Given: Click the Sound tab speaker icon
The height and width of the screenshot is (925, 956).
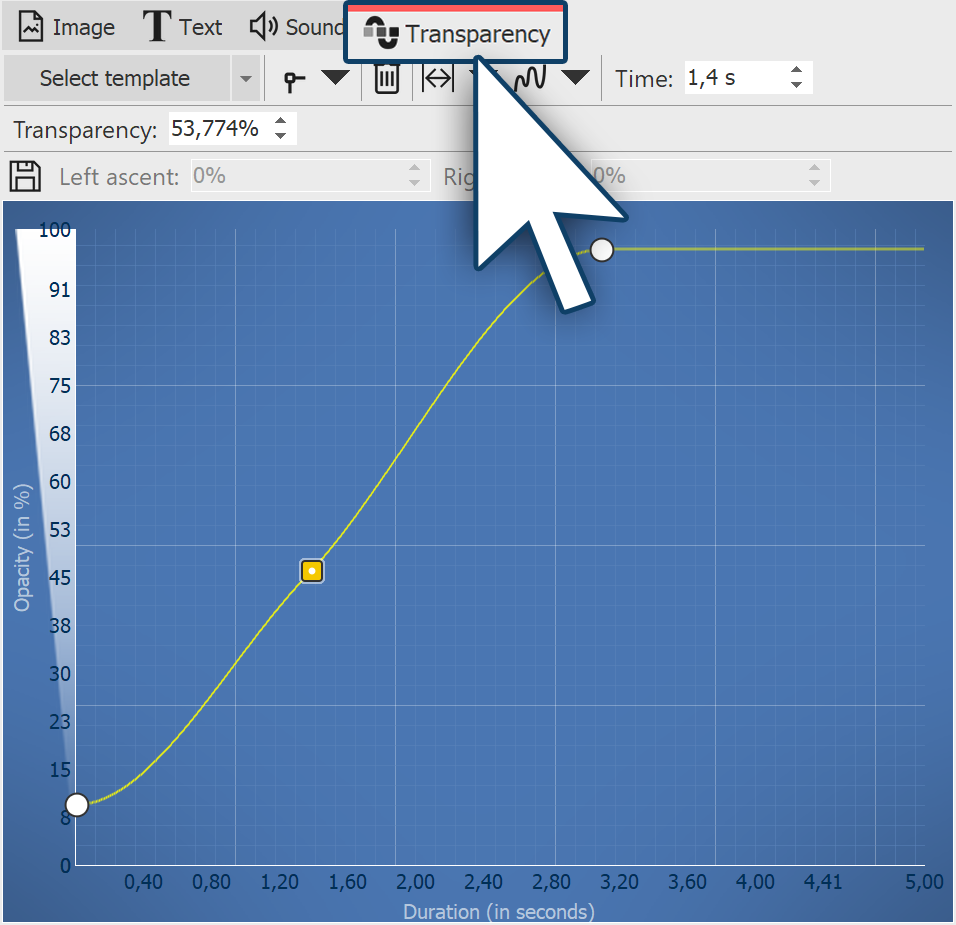Looking at the screenshot, I should pos(264,27).
